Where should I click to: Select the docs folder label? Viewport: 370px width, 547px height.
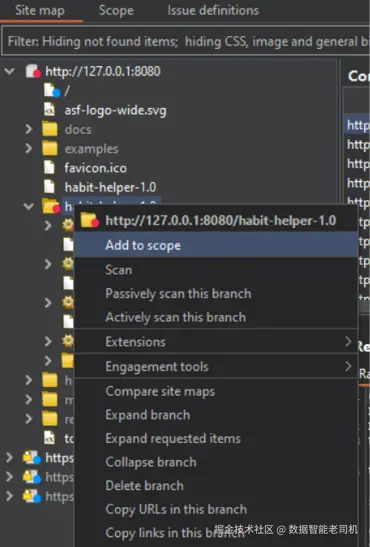click(78, 129)
